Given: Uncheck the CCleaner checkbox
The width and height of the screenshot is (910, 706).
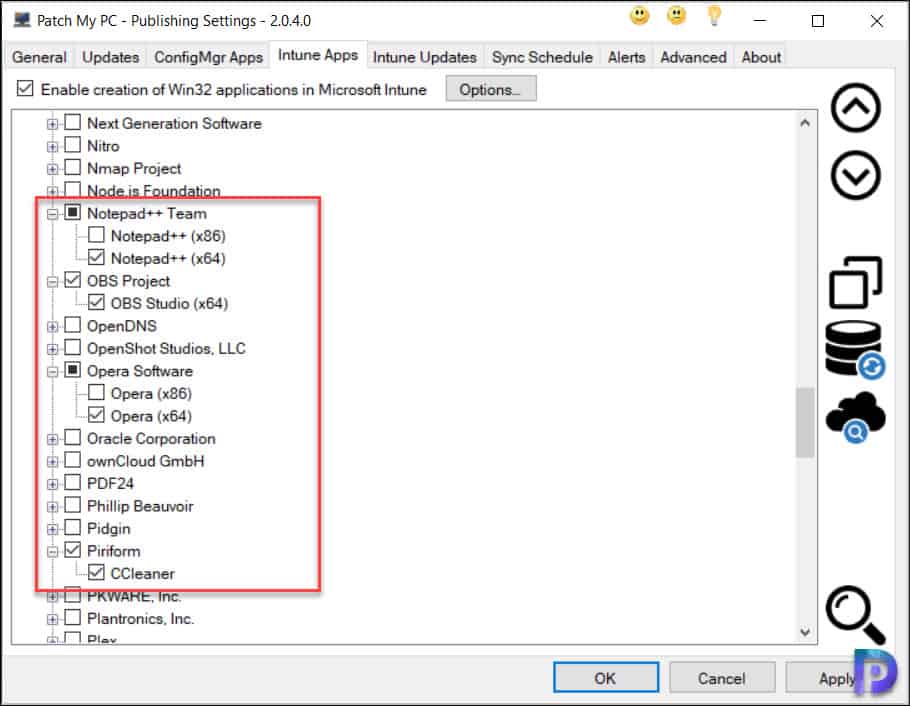Looking at the screenshot, I should [96, 572].
